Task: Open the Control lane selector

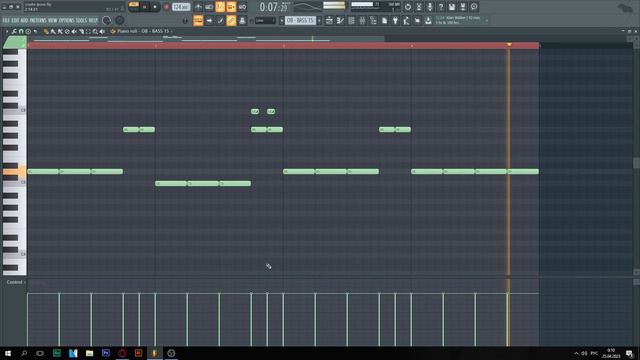Action: pyautogui.click(x=15, y=282)
